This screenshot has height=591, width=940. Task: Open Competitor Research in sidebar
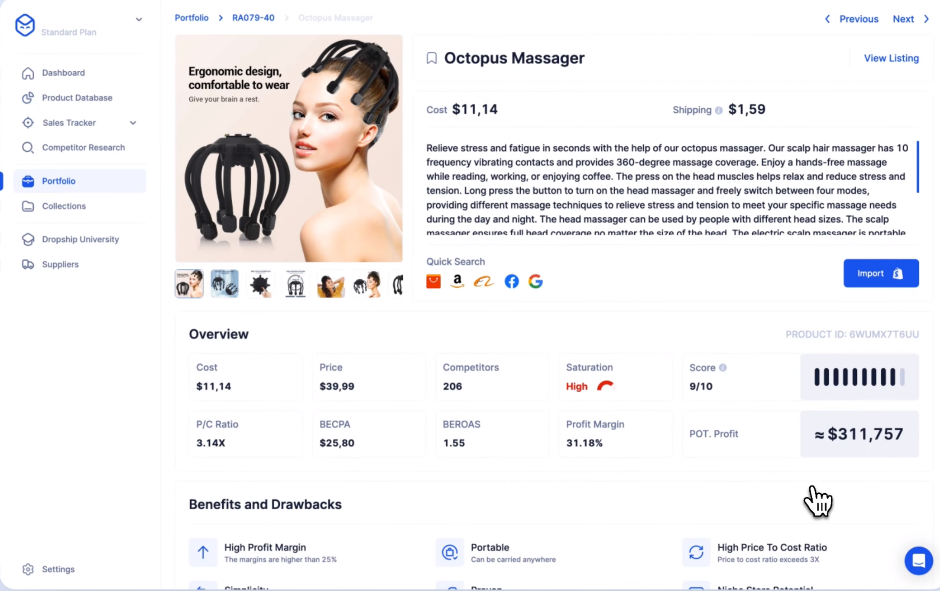[x=83, y=147]
